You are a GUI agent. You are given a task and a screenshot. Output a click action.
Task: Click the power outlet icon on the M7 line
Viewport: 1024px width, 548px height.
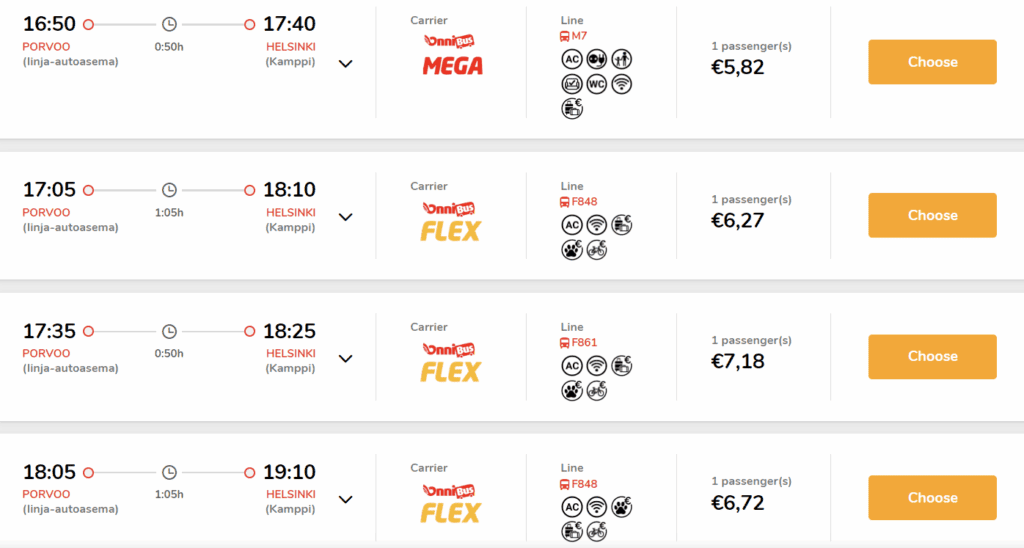click(596, 59)
